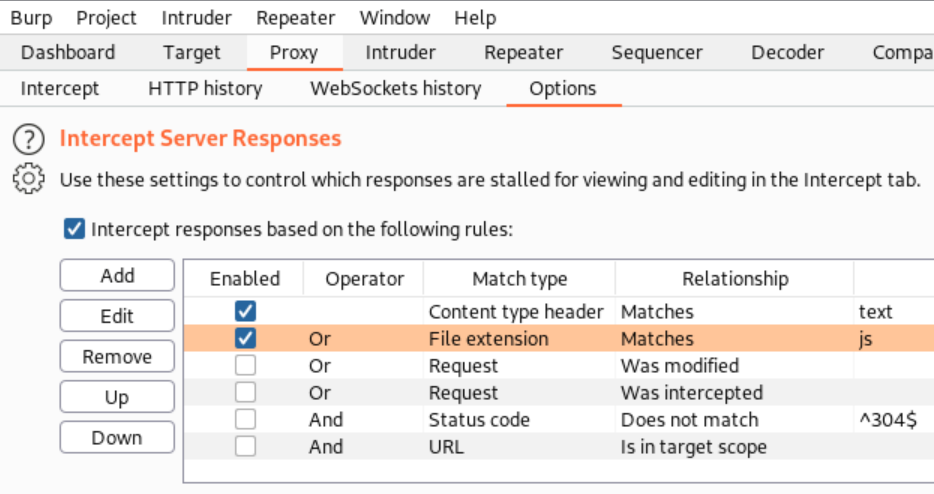Screen dimensions: 934x494
Task: Sort by the Enabled column header
Action: click(x=245, y=279)
